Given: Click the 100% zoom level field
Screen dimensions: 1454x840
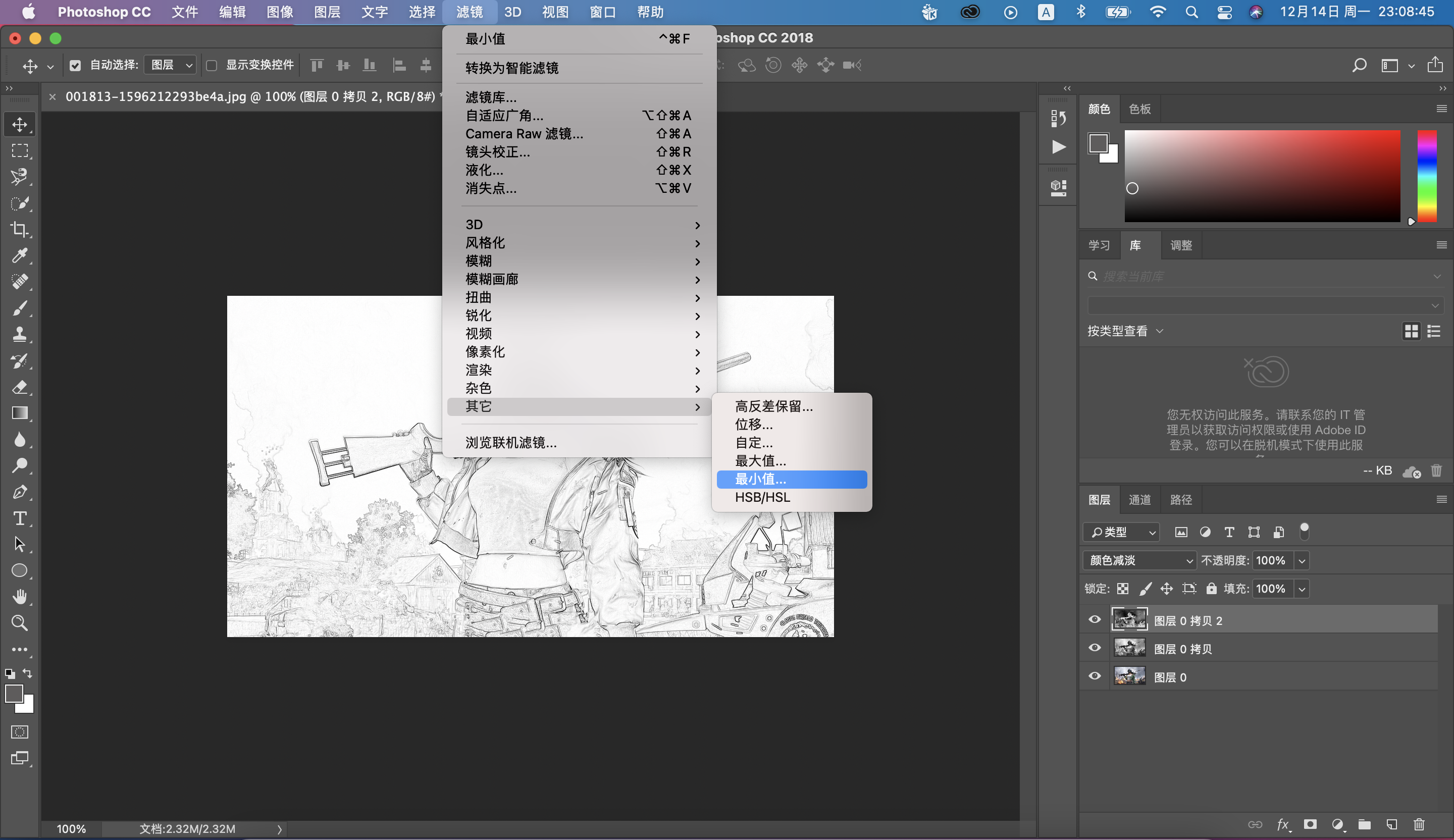Looking at the screenshot, I should click(x=72, y=829).
